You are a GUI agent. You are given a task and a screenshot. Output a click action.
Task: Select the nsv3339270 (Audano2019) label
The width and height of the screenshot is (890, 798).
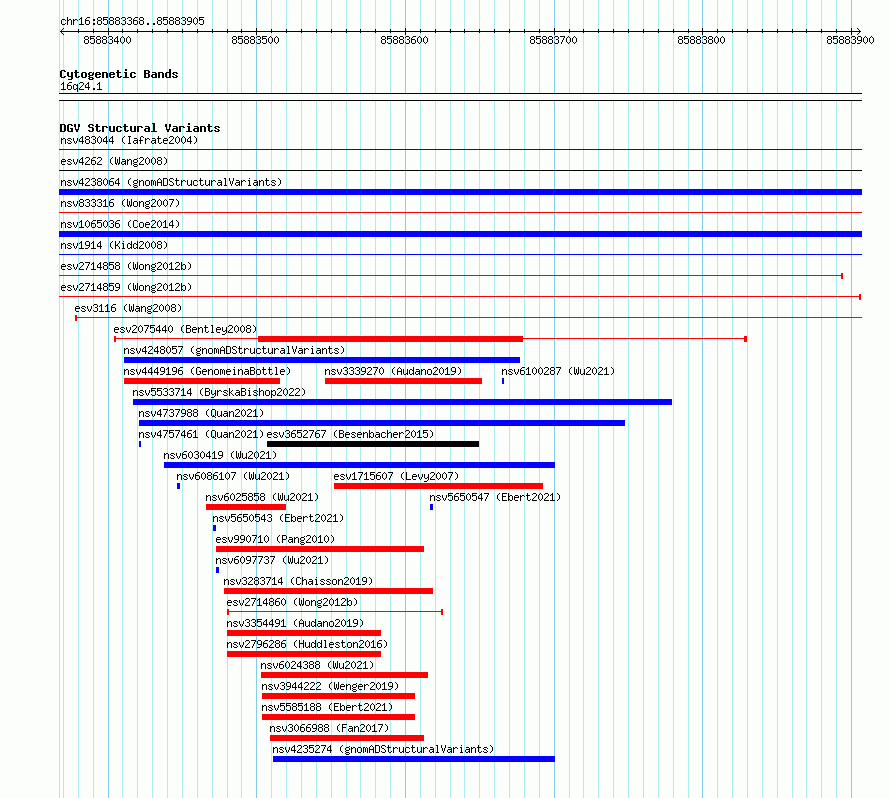(x=393, y=371)
